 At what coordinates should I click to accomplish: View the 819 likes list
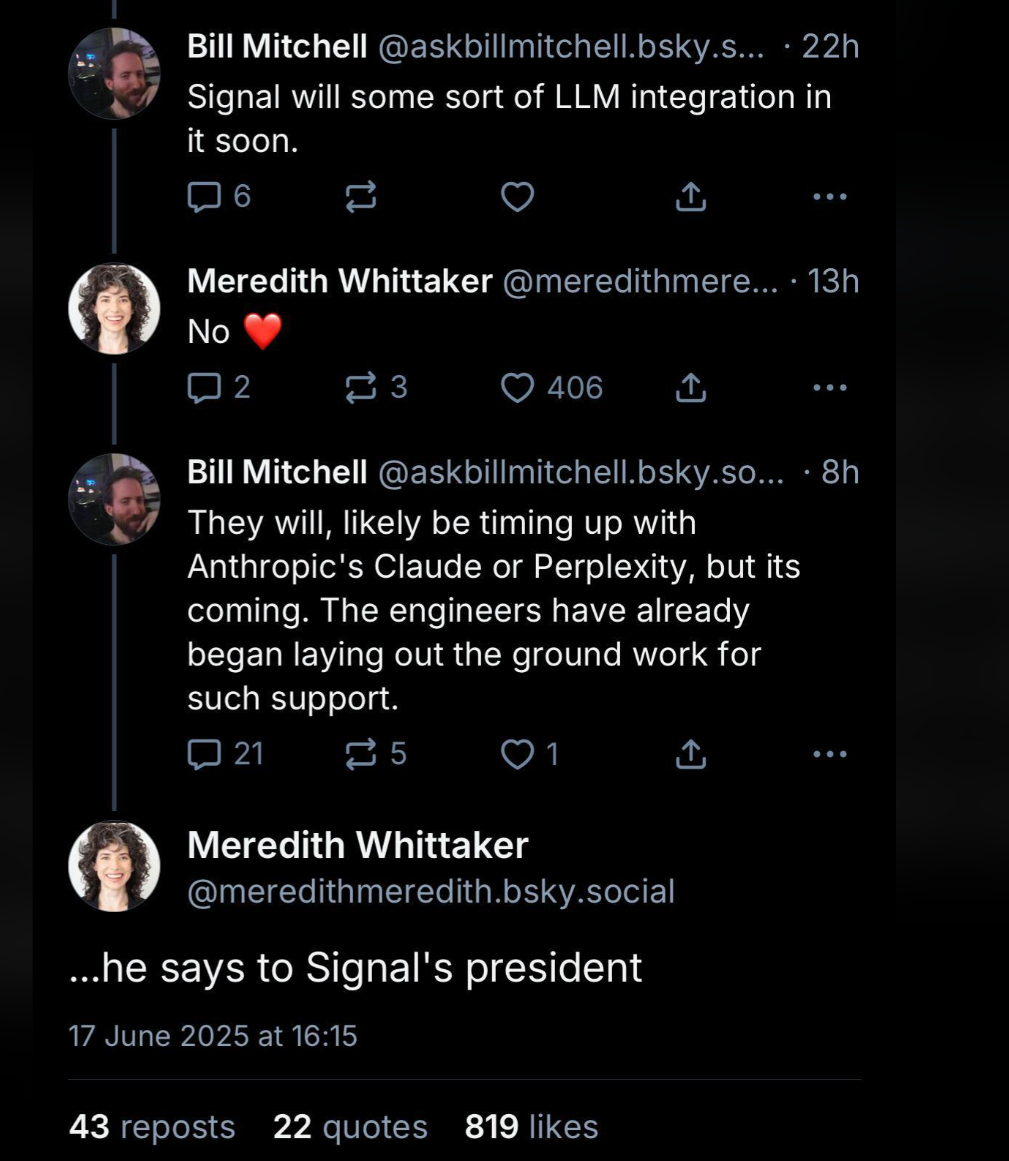click(531, 1127)
